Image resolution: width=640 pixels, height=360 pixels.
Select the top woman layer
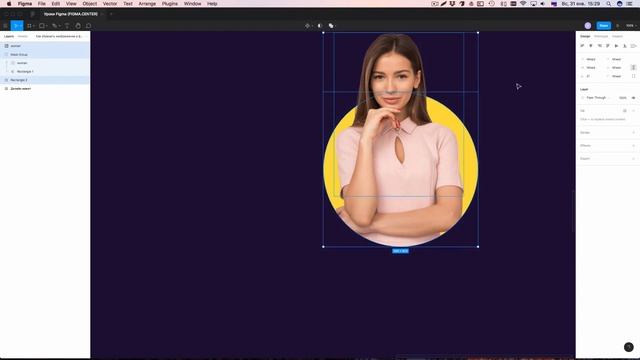(x=45, y=46)
